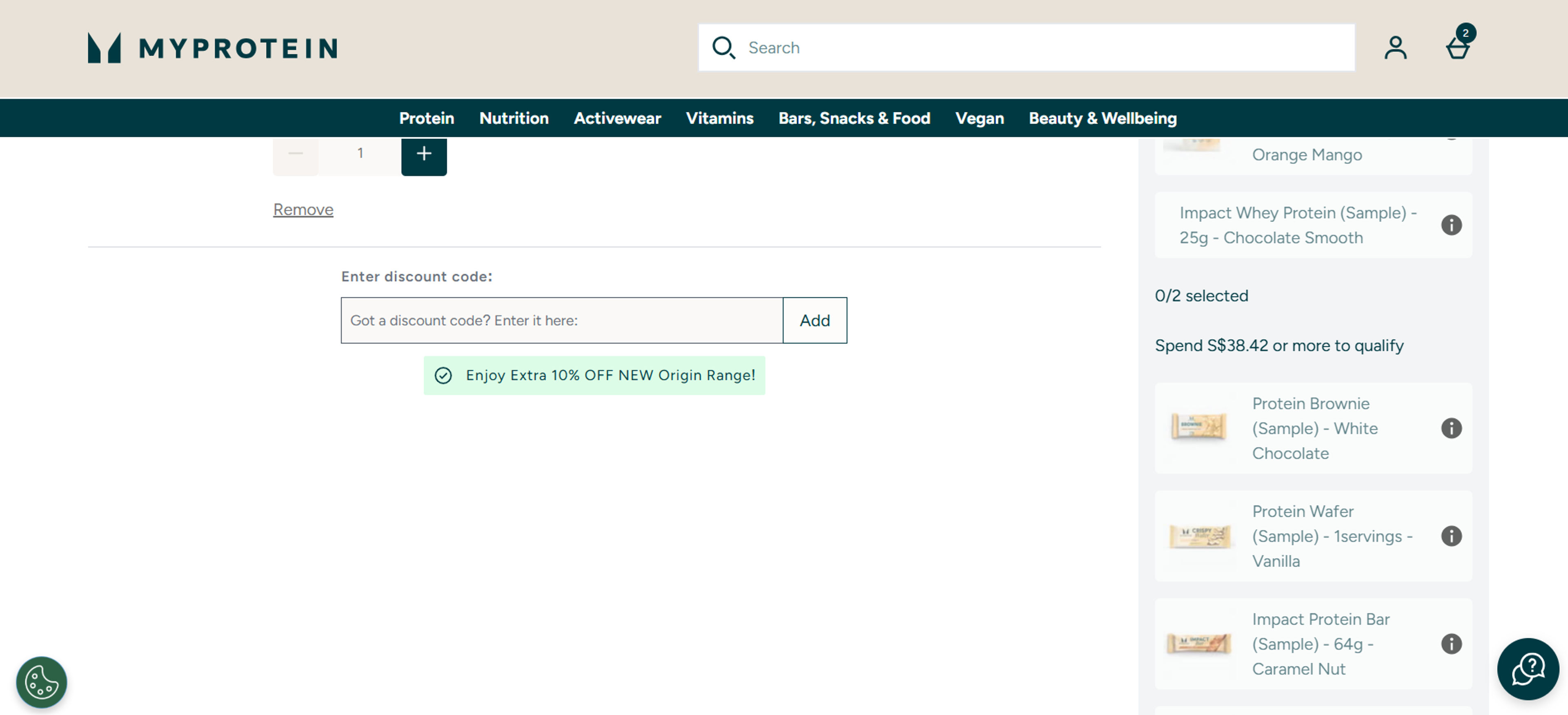The height and width of the screenshot is (715, 1568).
Task: Open the shopping basket icon
Action: (x=1458, y=47)
